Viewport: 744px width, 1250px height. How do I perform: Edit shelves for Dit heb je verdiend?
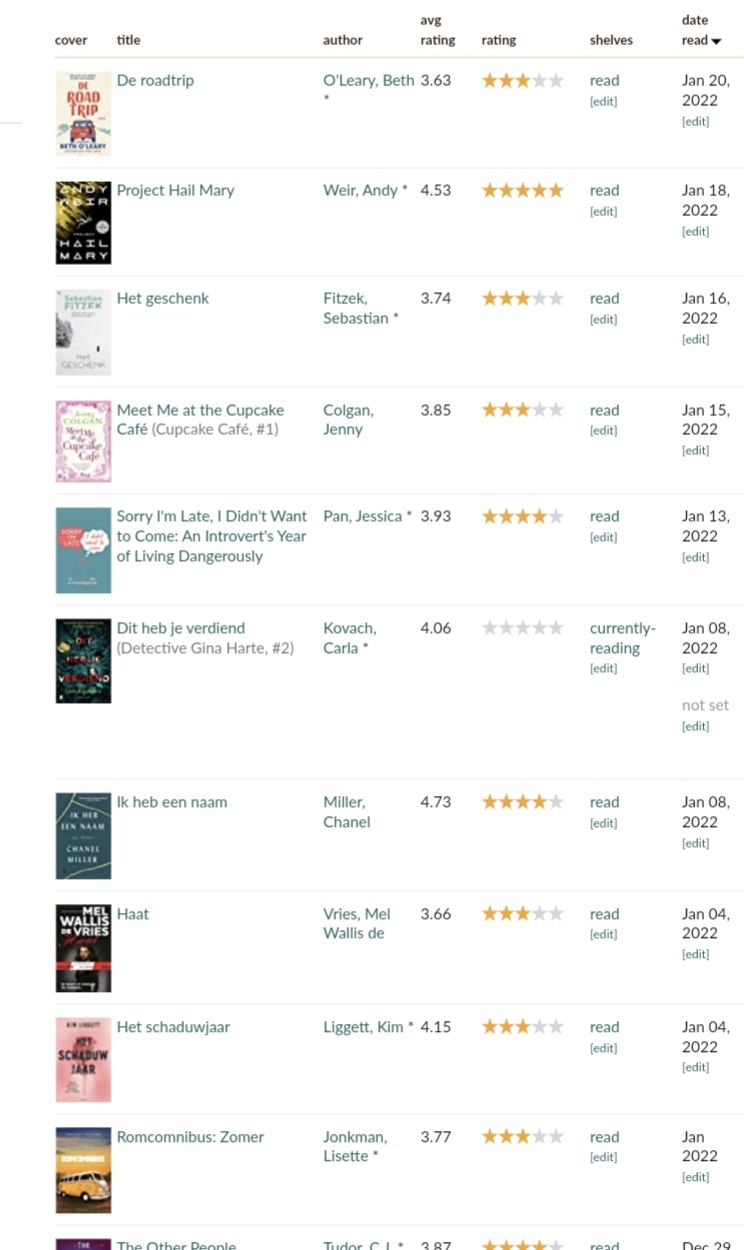pyautogui.click(x=603, y=669)
